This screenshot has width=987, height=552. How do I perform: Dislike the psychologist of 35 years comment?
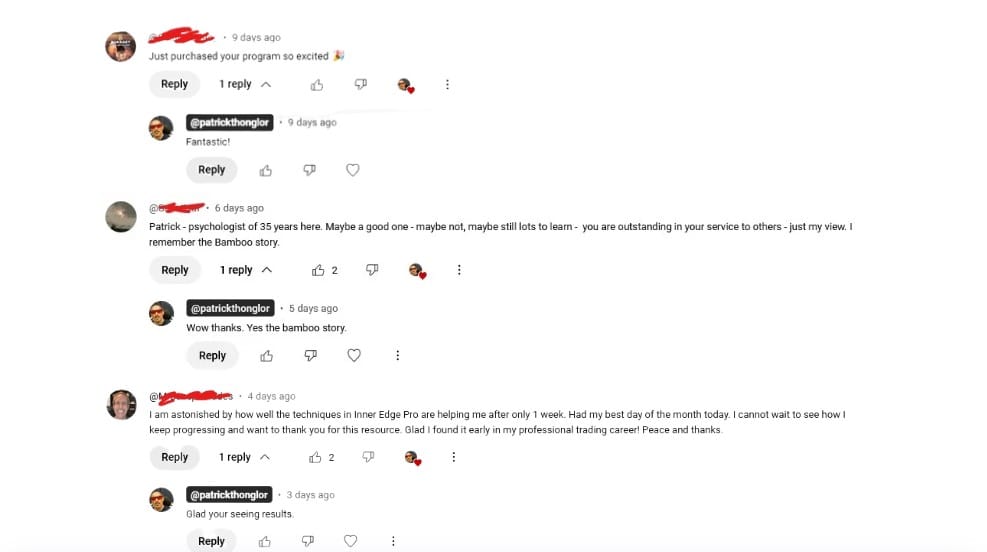tap(372, 270)
